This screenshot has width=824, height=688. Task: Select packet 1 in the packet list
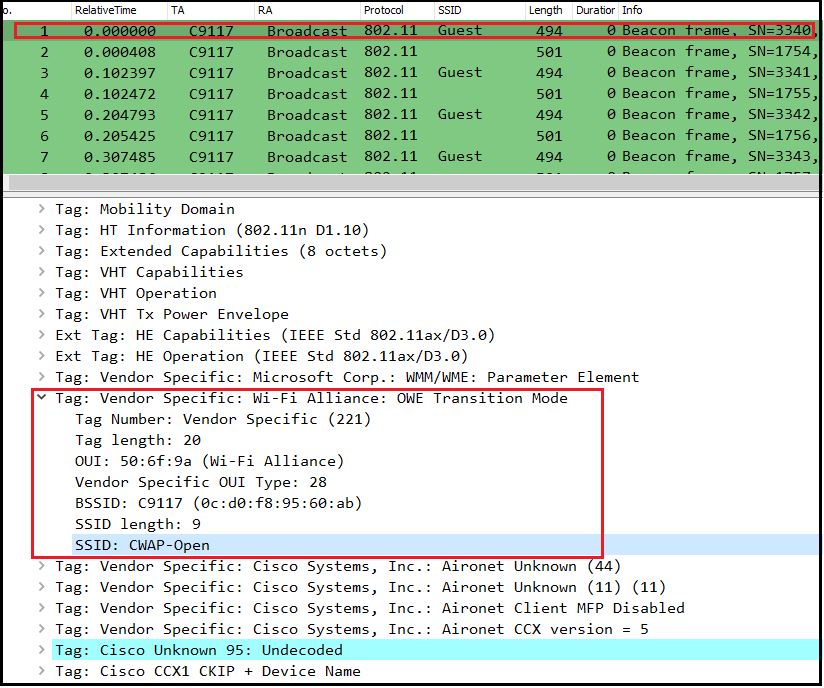click(x=300, y=30)
